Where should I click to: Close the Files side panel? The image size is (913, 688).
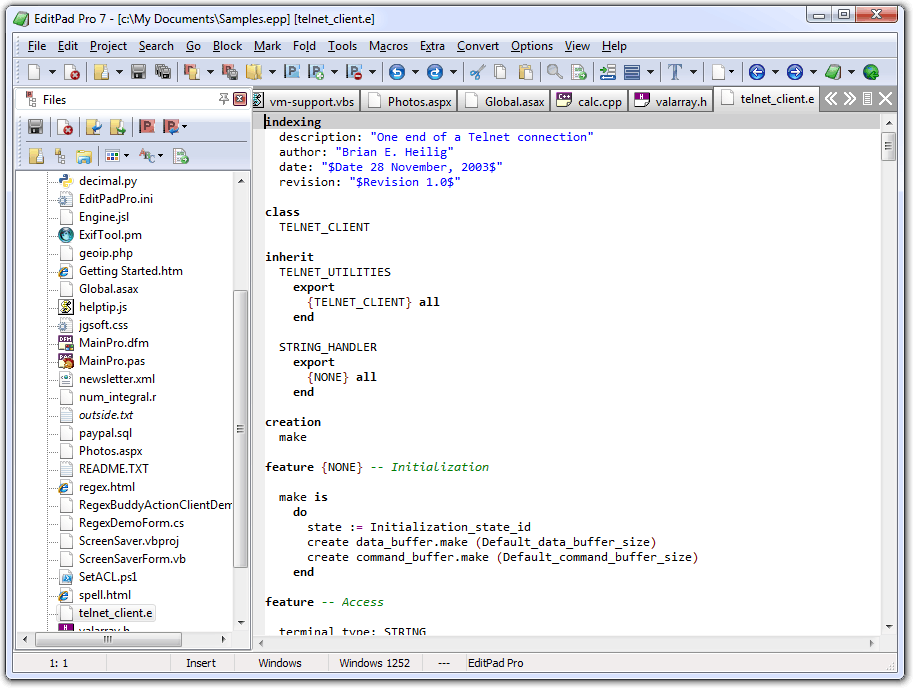pyautogui.click(x=240, y=99)
